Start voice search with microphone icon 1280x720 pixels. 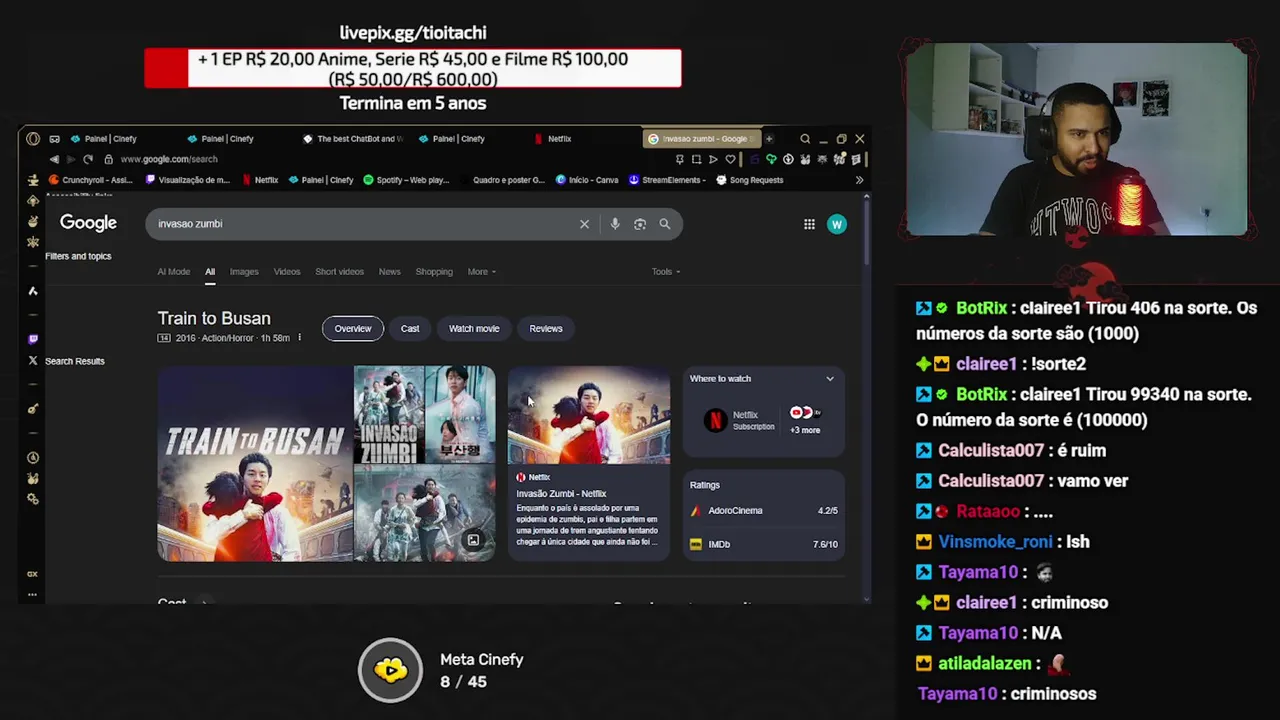point(615,224)
